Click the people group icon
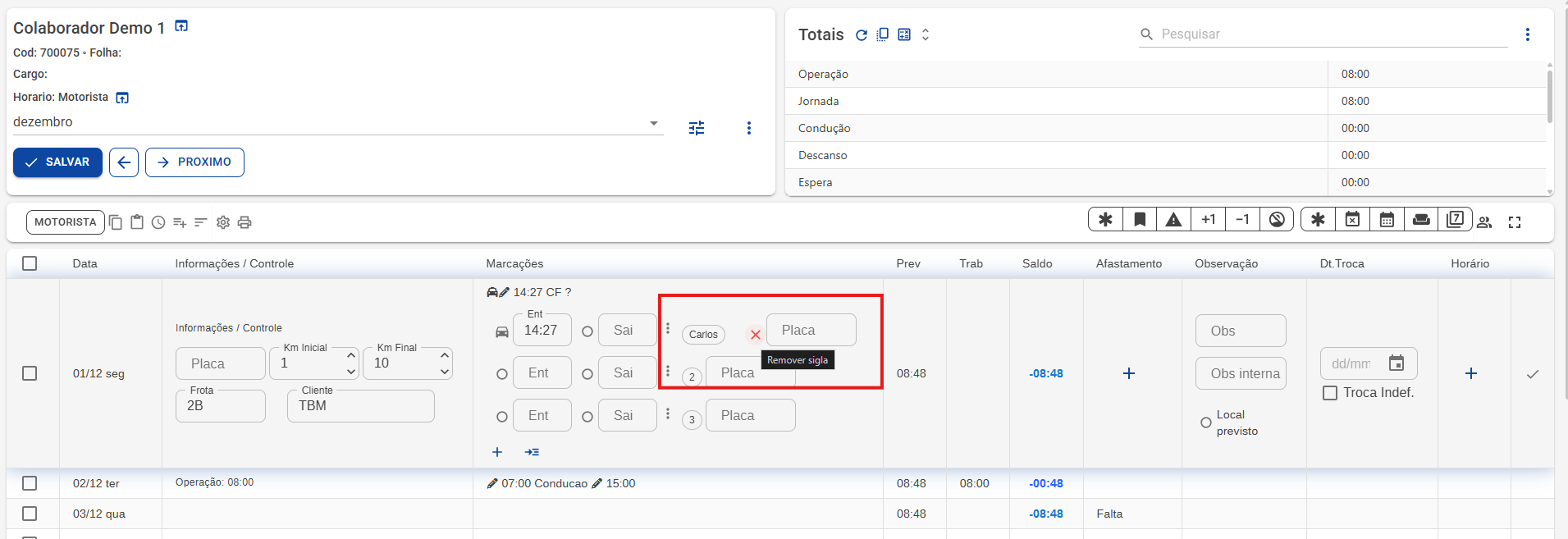 [x=1484, y=222]
